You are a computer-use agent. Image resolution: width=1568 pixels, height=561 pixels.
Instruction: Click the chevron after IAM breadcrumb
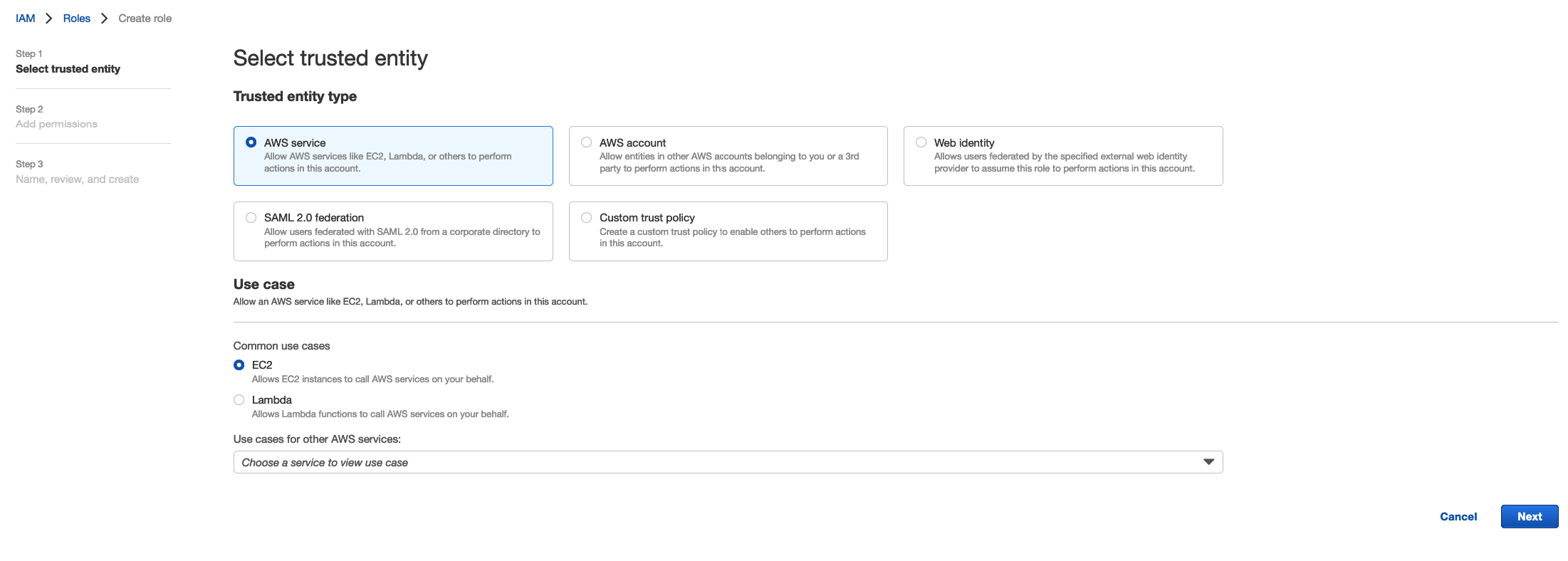tap(49, 19)
